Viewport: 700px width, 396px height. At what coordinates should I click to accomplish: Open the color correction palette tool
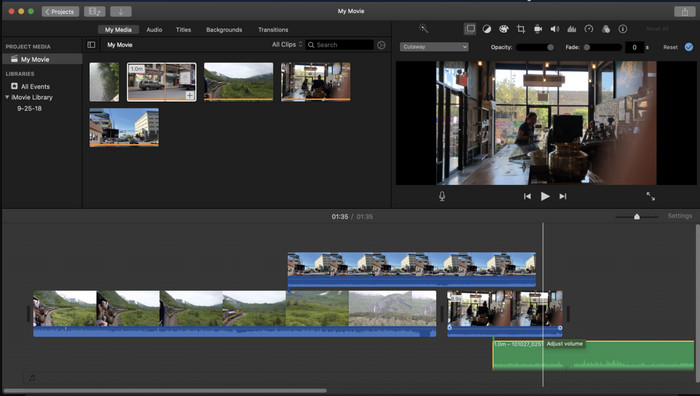click(504, 29)
